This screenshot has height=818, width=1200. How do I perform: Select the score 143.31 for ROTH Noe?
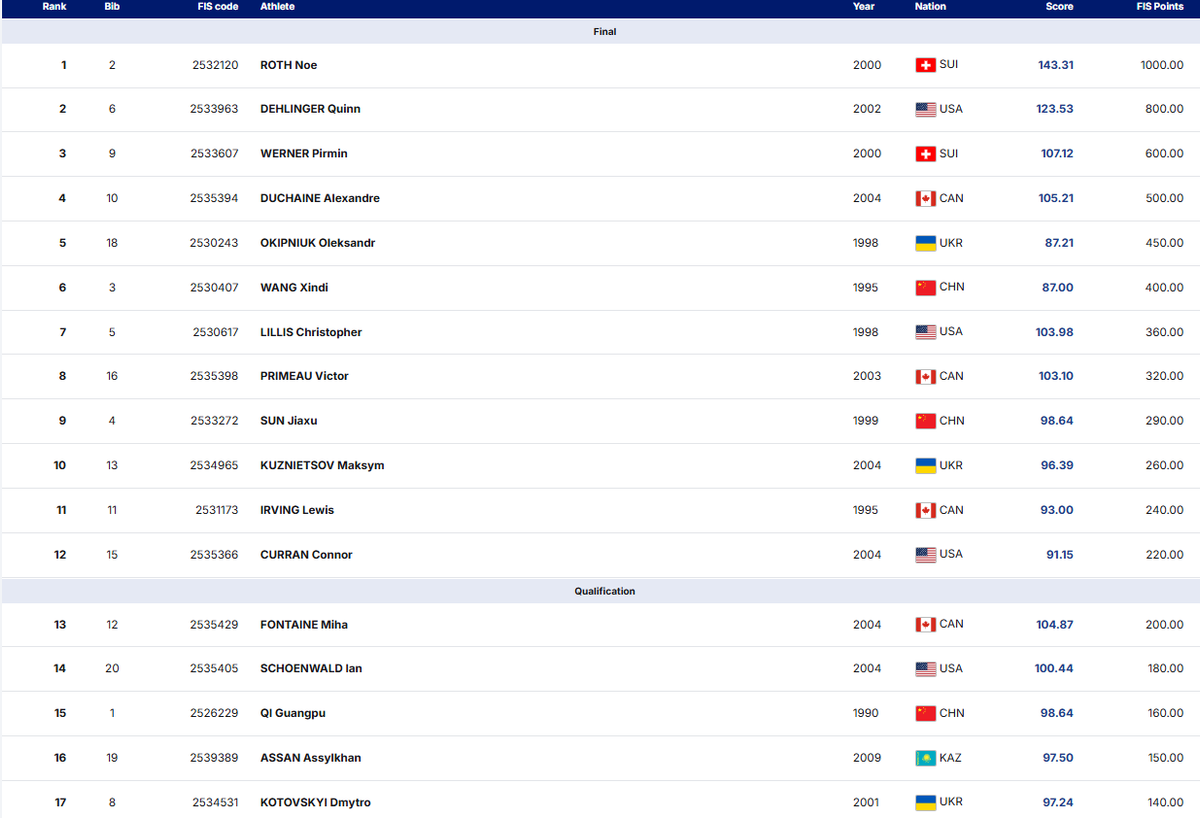click(1055, 65)
